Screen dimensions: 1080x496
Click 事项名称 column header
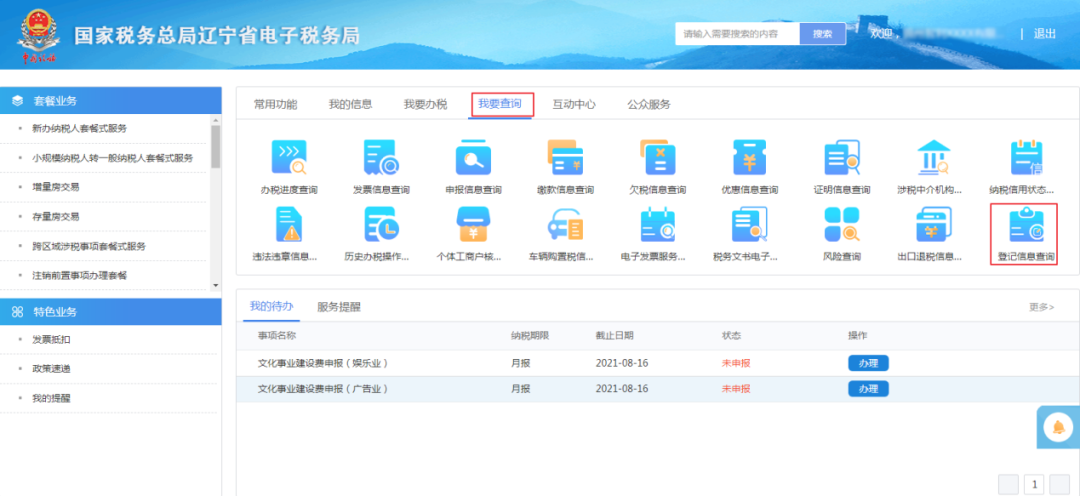(x=277, y=336)
